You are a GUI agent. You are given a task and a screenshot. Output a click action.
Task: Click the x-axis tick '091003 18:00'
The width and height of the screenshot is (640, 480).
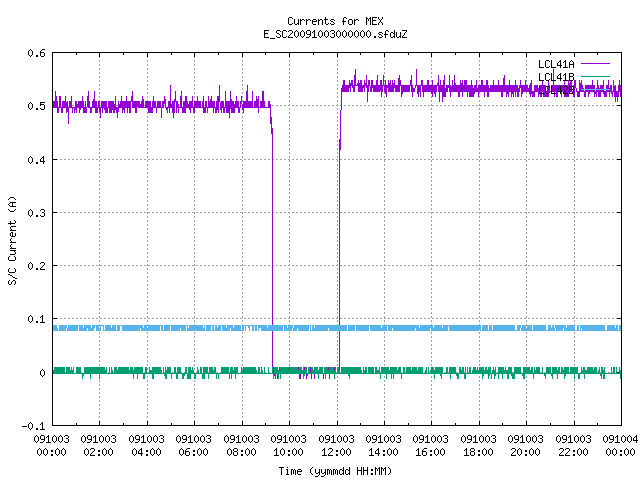[479, 445]
